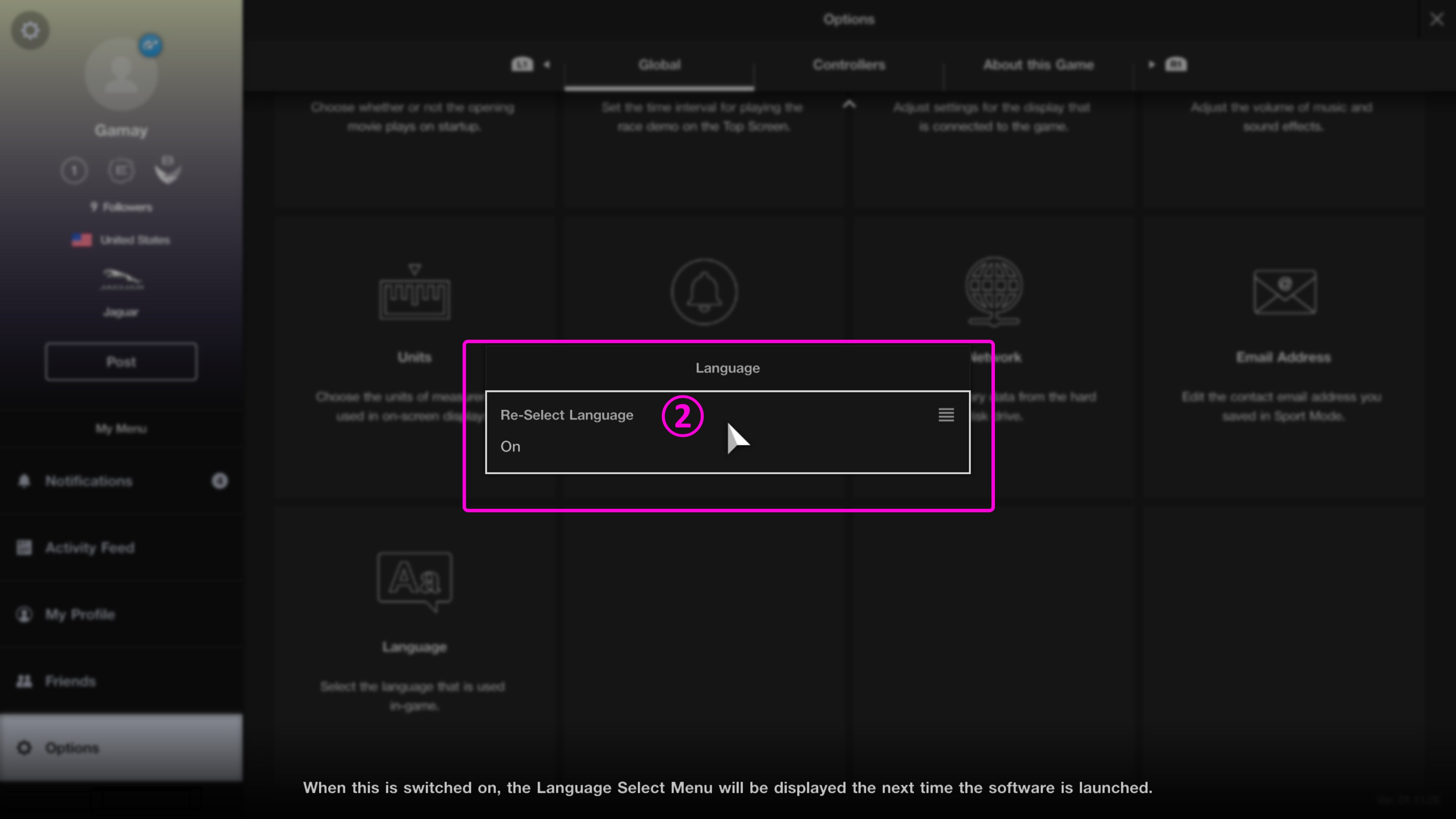Screen dimensions: 1456x819
Task: Click the settings gear icon top-left
Action: point(30,30)
